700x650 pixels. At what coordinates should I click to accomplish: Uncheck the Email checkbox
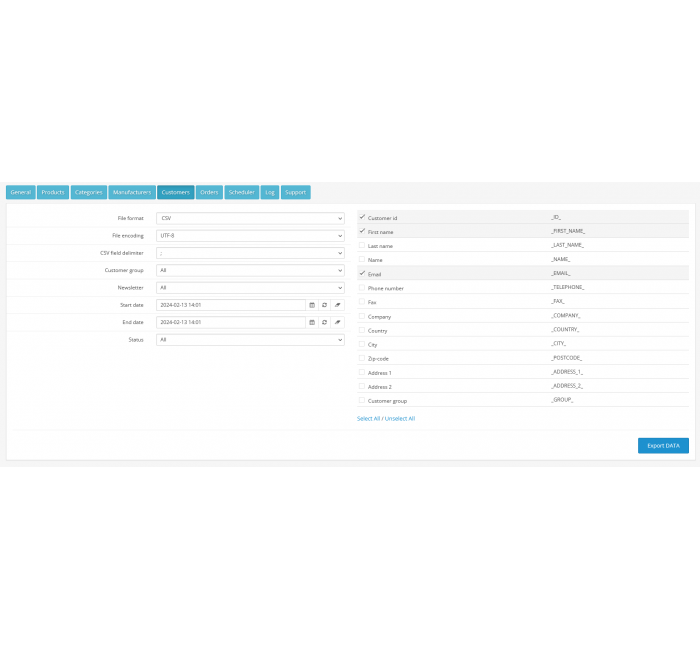362,273
